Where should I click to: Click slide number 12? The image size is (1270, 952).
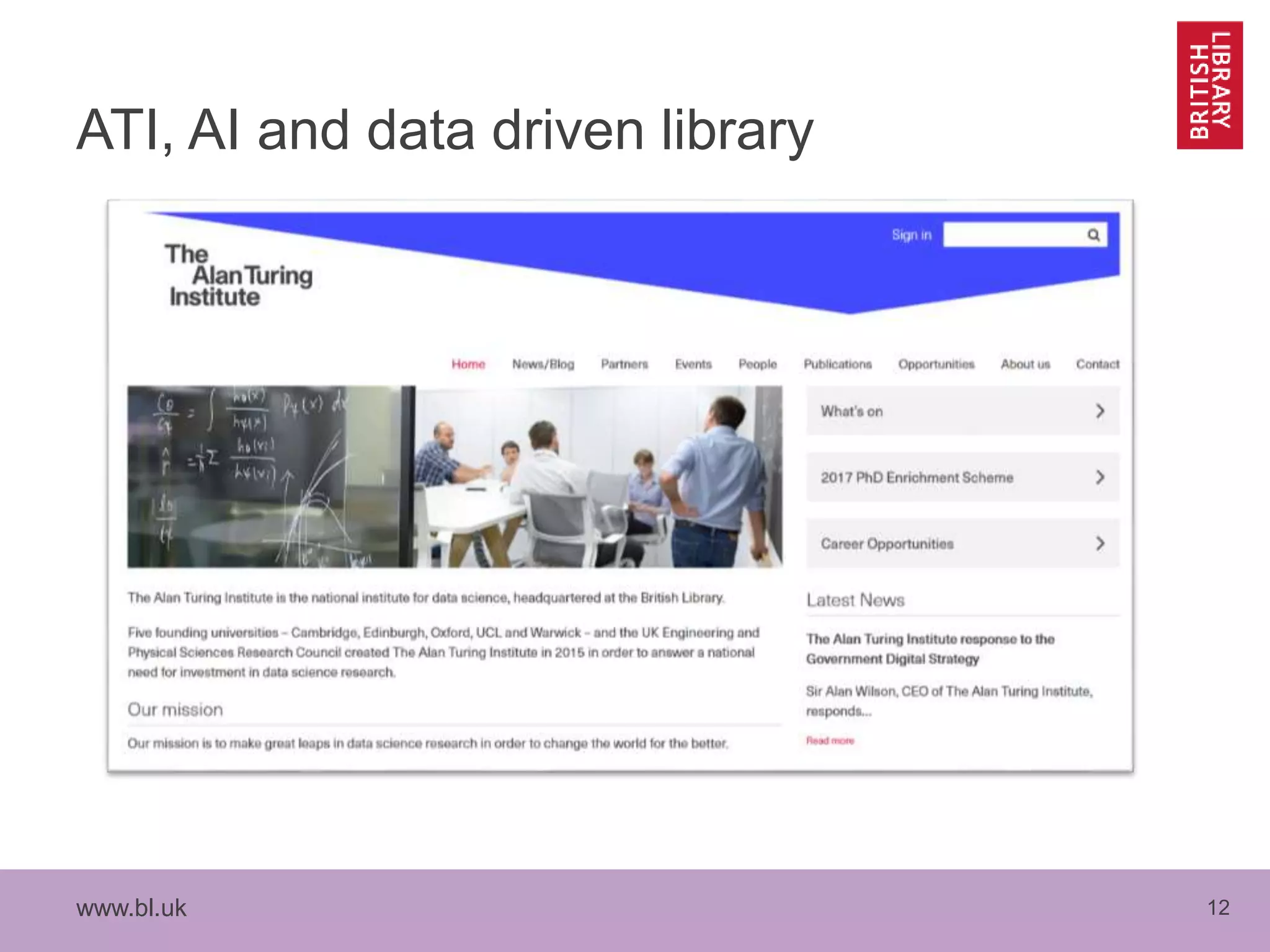coord(1219,908)
